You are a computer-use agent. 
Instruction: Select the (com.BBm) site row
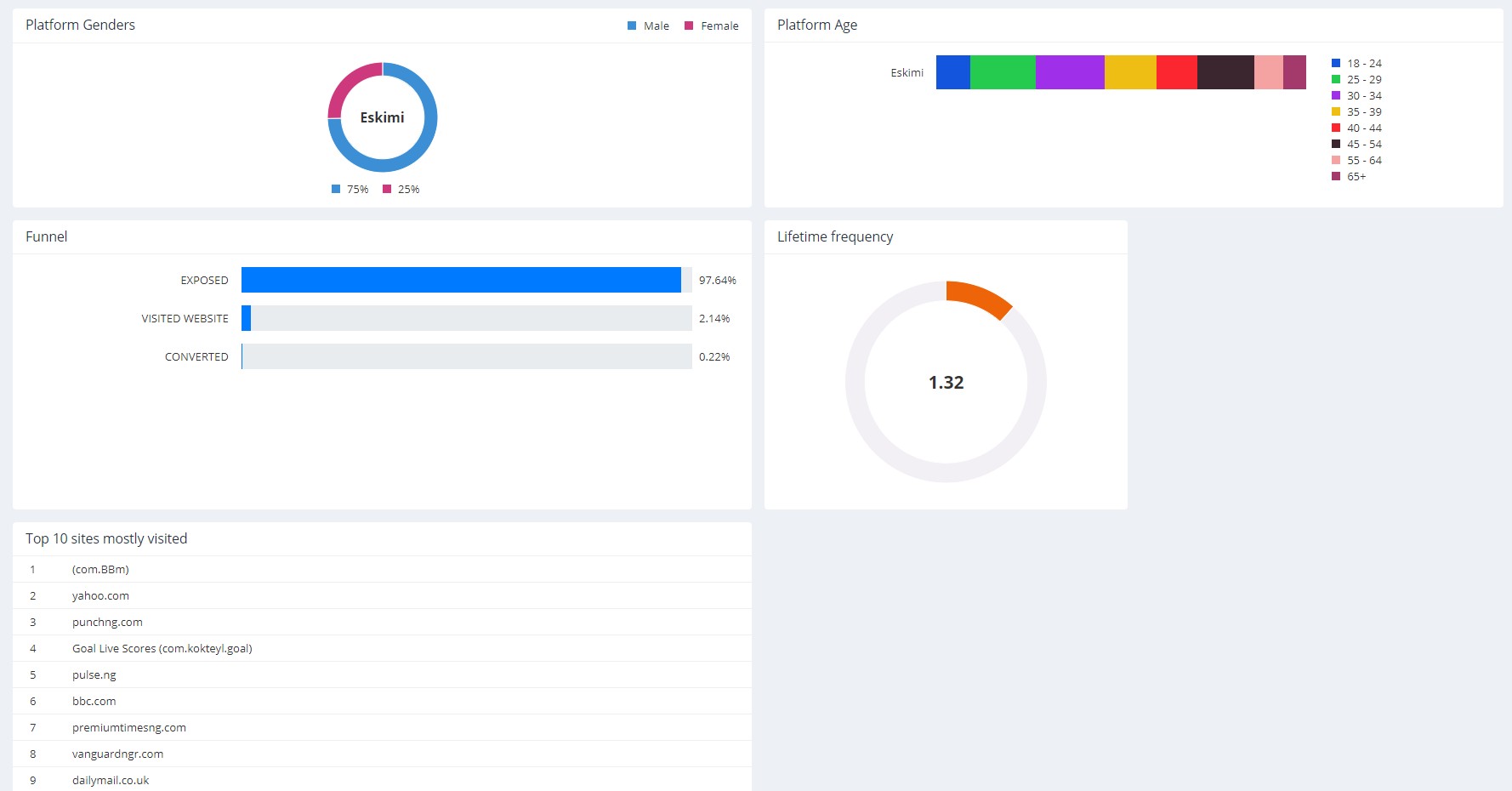382,569
